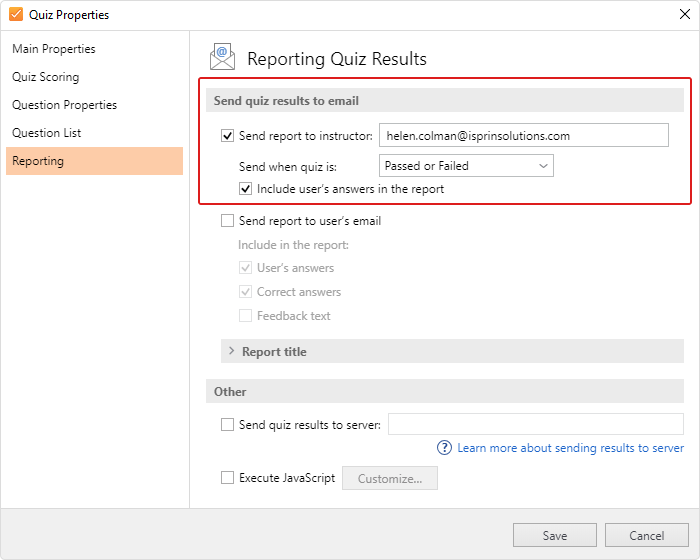The image size is (700, 560).
Task: Click the email envelope Reporting icon
Action: pyautogui.click(x=222, y=57)
